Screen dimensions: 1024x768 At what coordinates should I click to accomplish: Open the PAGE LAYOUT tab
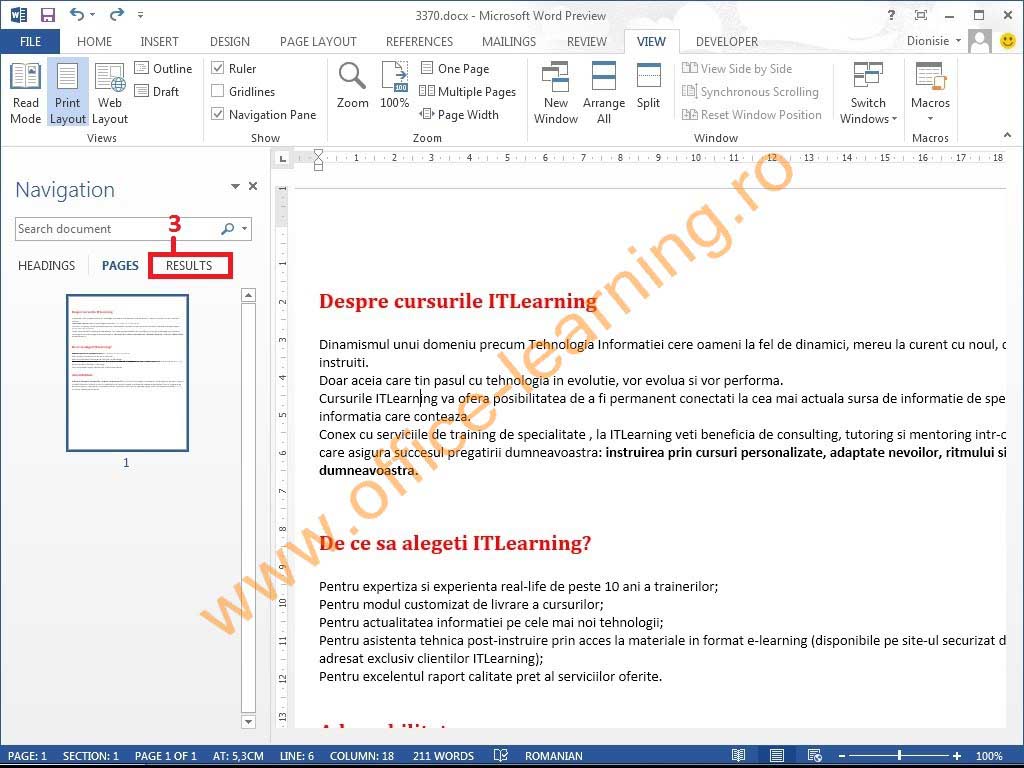click(318, 42)
